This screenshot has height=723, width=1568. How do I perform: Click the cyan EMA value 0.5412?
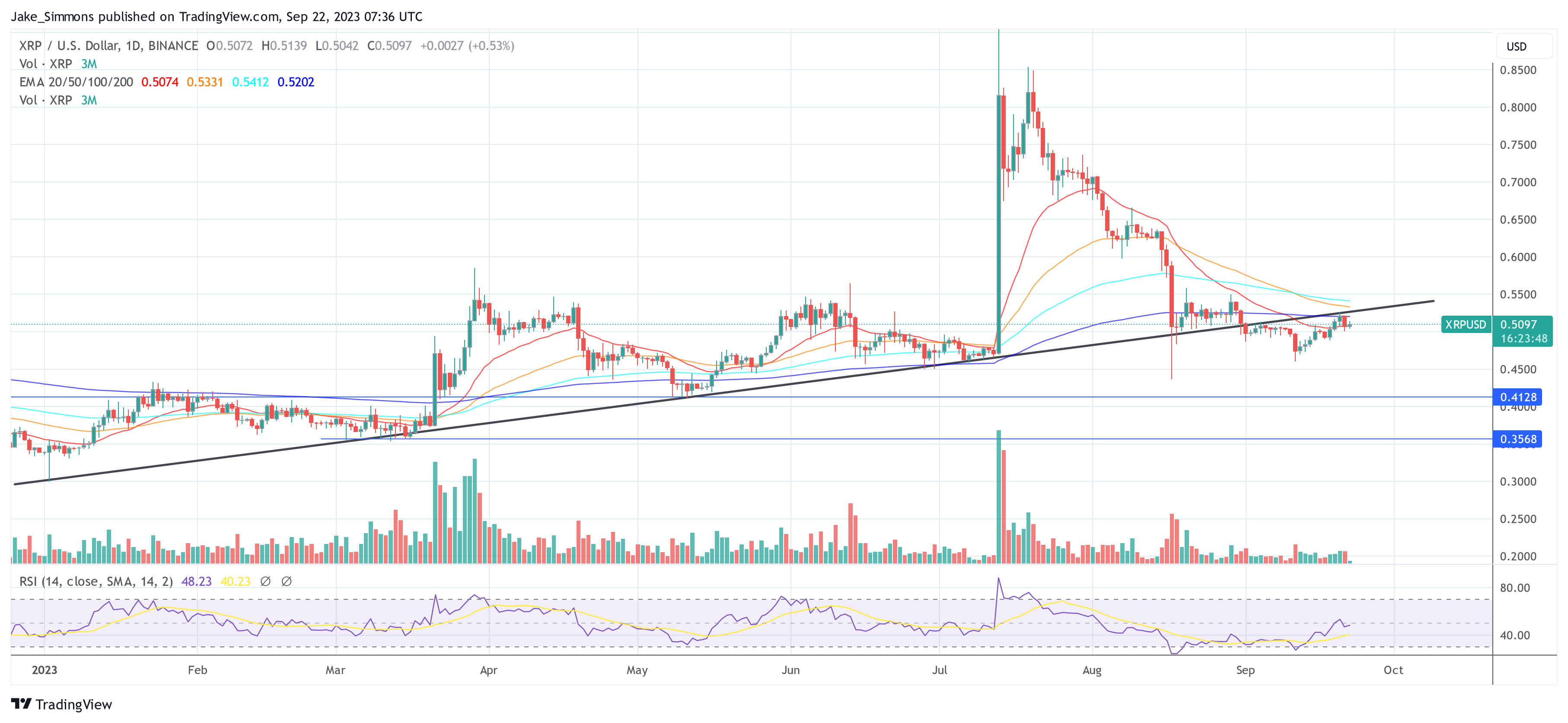pyautogui.click(x=250, y=82)
